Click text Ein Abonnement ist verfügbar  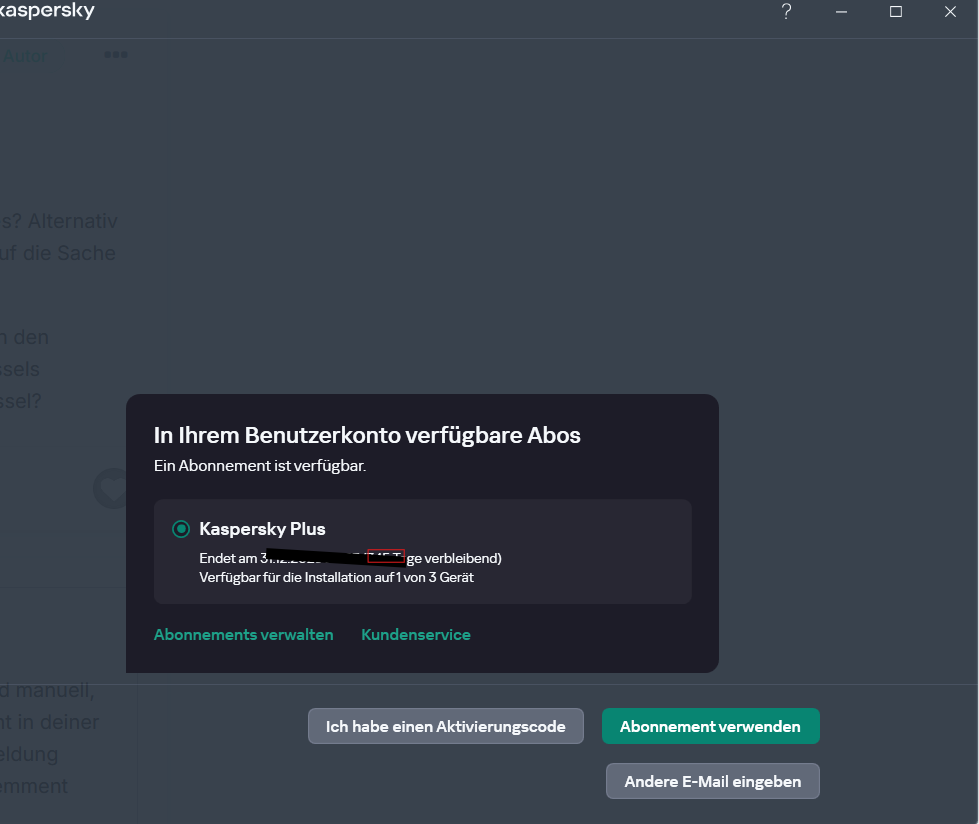[260, 466]
